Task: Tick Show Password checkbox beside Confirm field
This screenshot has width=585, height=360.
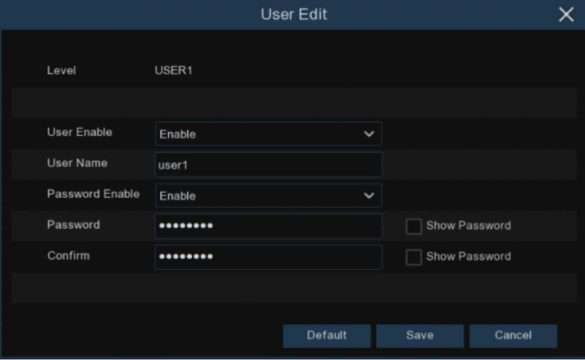Action: tap(414, 257)
